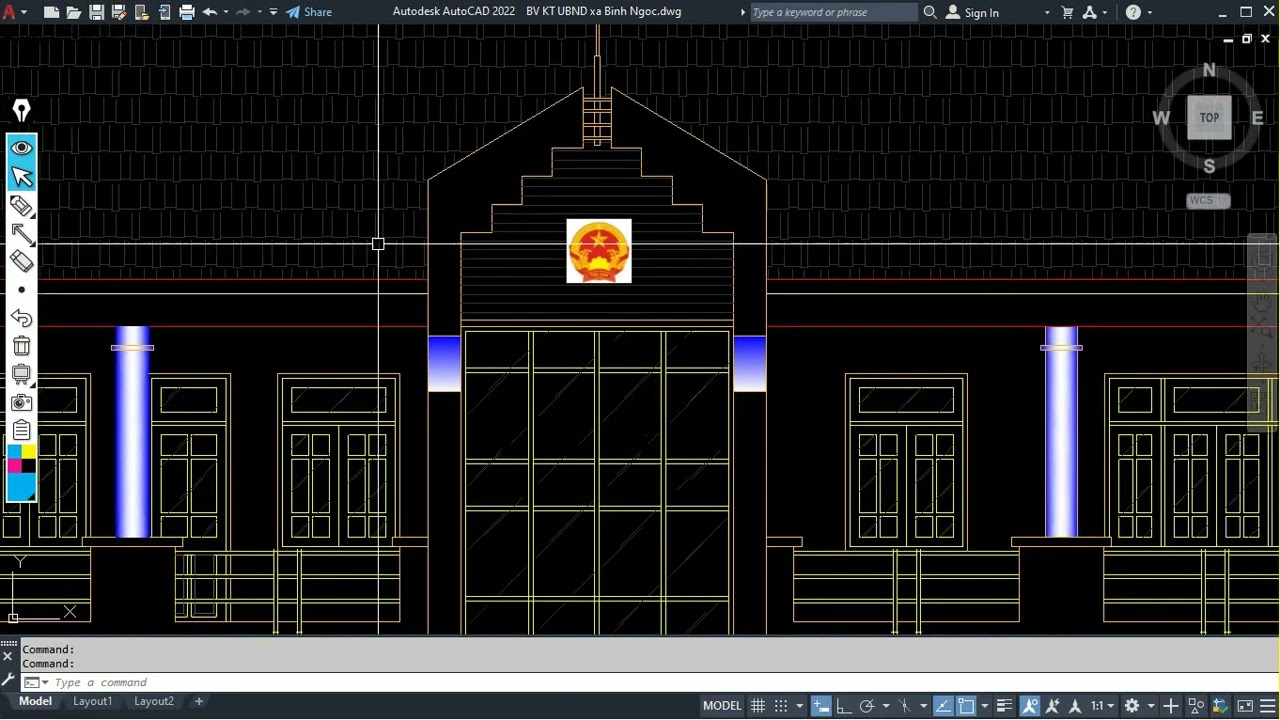The image size is (1280, 720).
Task: Open the annotation scale 1:1 dropdown
Action: [1103, 706]
